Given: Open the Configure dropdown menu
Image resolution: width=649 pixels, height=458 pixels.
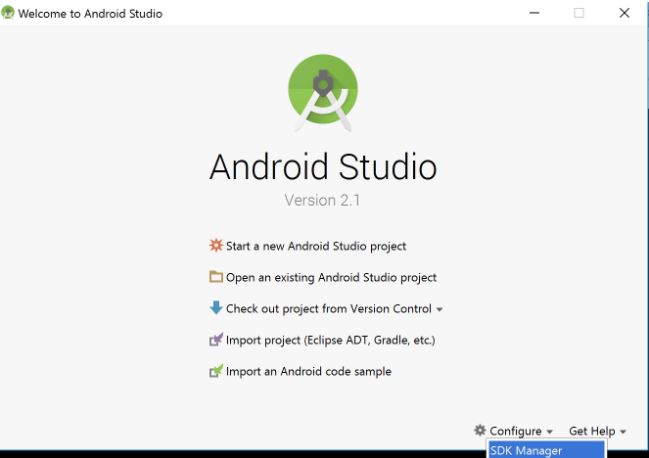Looking at the screenshot, I should click(521, 431).
